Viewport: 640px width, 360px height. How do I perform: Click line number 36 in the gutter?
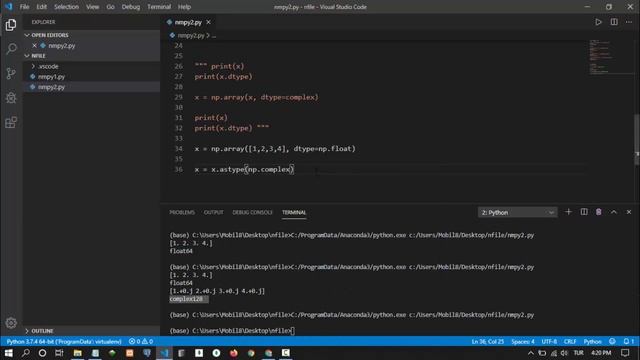click(178, 169)
